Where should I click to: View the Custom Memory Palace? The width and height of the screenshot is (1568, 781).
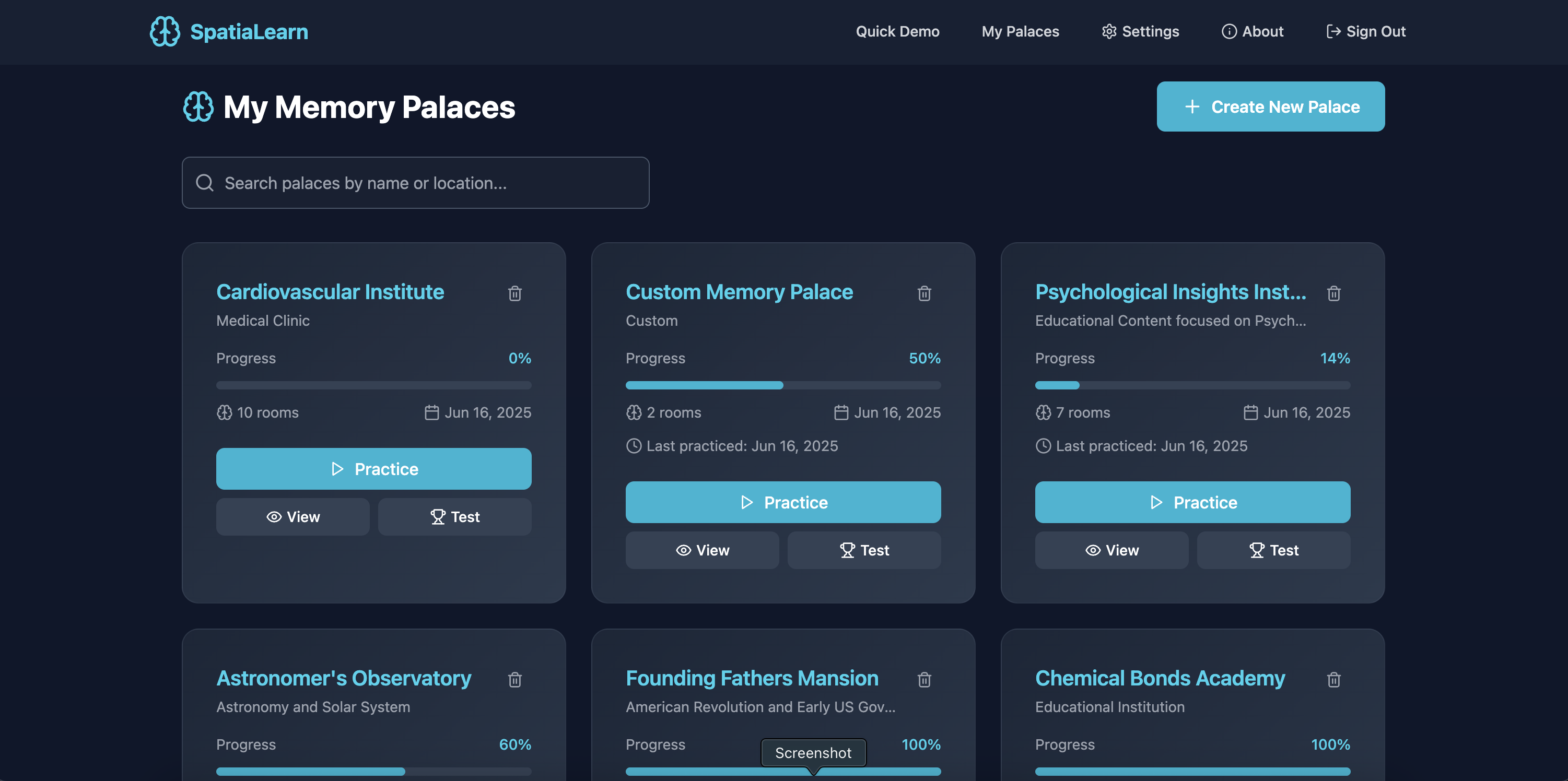[702, 550]
